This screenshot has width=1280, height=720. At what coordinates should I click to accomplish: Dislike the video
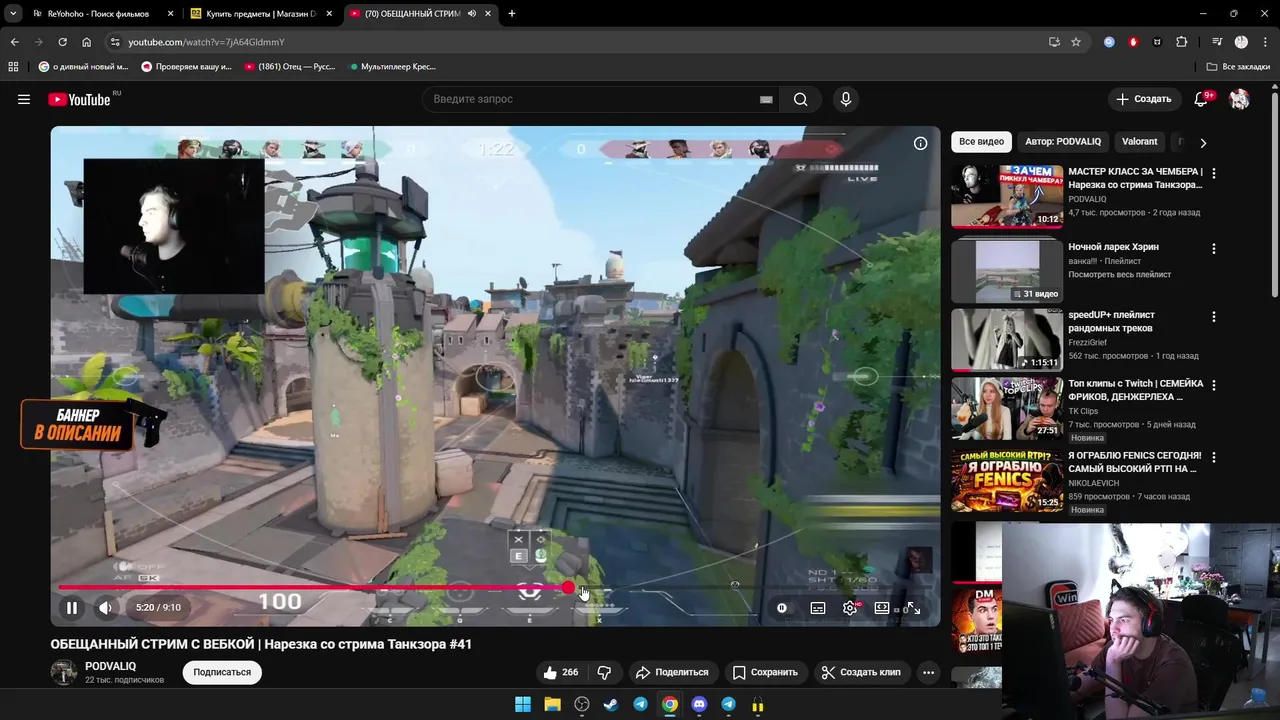pyautogui.click(x=604, y=672)
